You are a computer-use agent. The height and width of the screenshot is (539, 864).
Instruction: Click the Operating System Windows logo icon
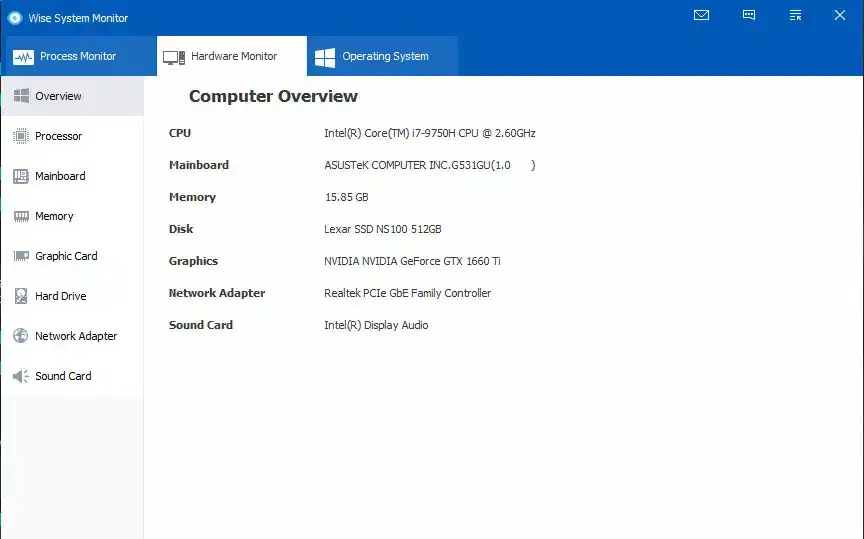click(325, 57)
